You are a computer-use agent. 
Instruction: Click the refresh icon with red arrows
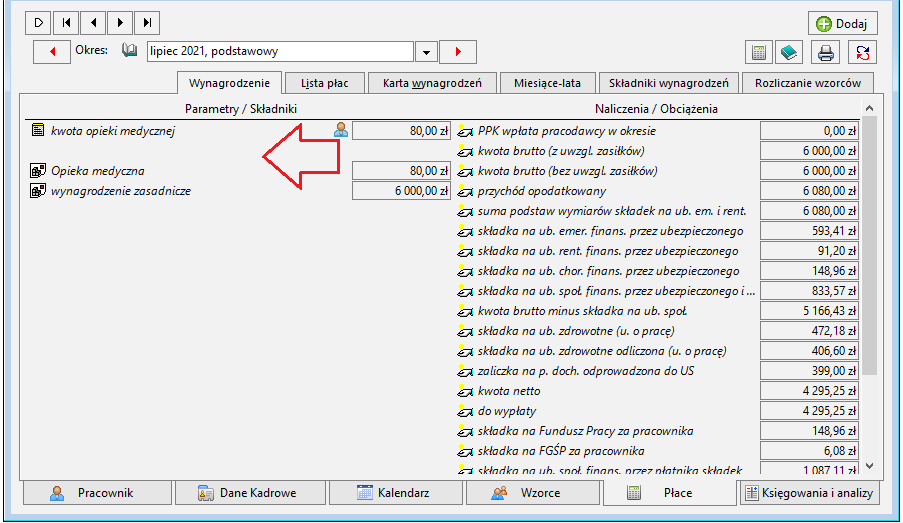[x=863, y=52]
